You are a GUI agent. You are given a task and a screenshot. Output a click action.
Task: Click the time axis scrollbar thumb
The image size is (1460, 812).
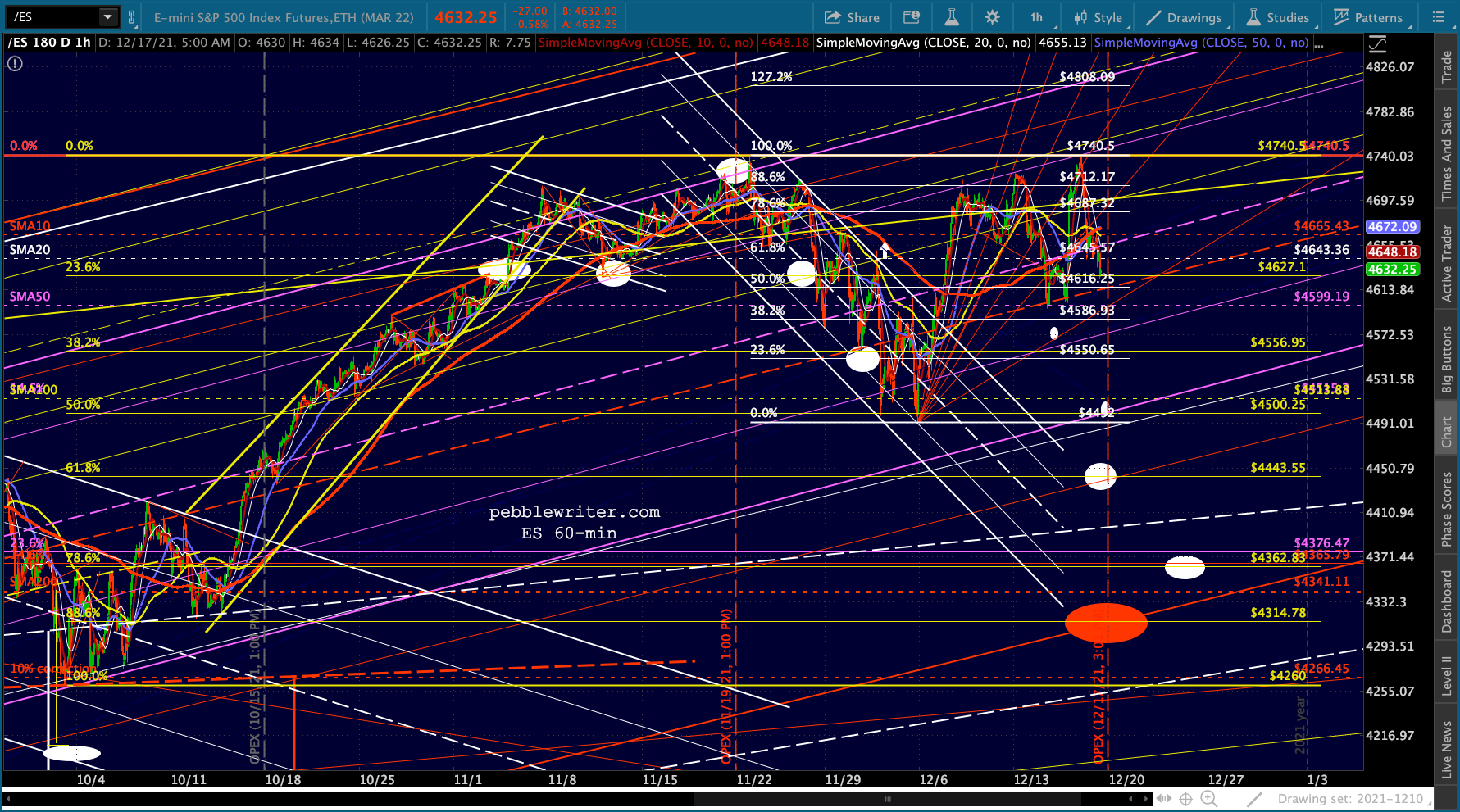(x=887, y=799)
